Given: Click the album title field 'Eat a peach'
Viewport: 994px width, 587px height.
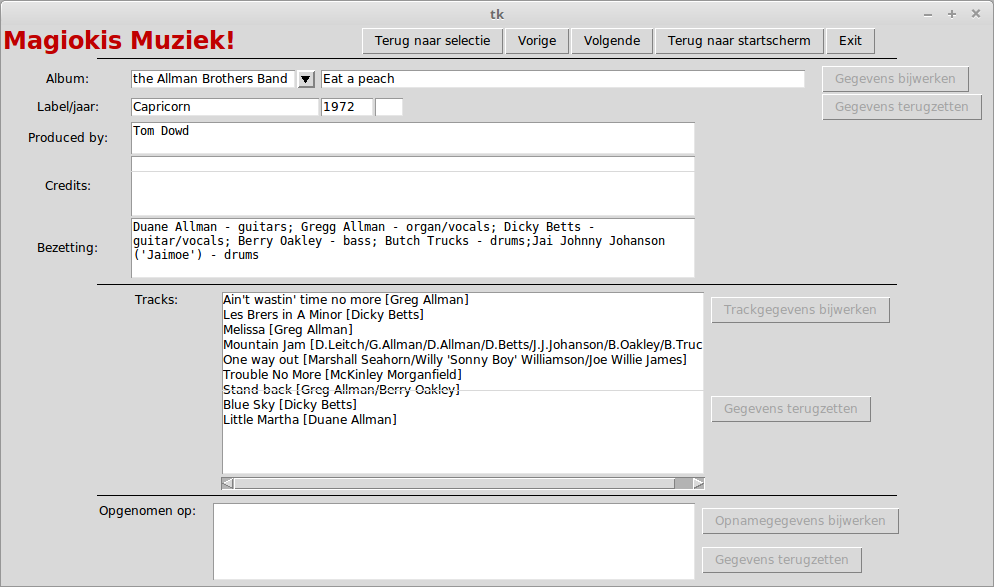Looking at the screenshot, I should pyautogui.click(x=563, y=79).
